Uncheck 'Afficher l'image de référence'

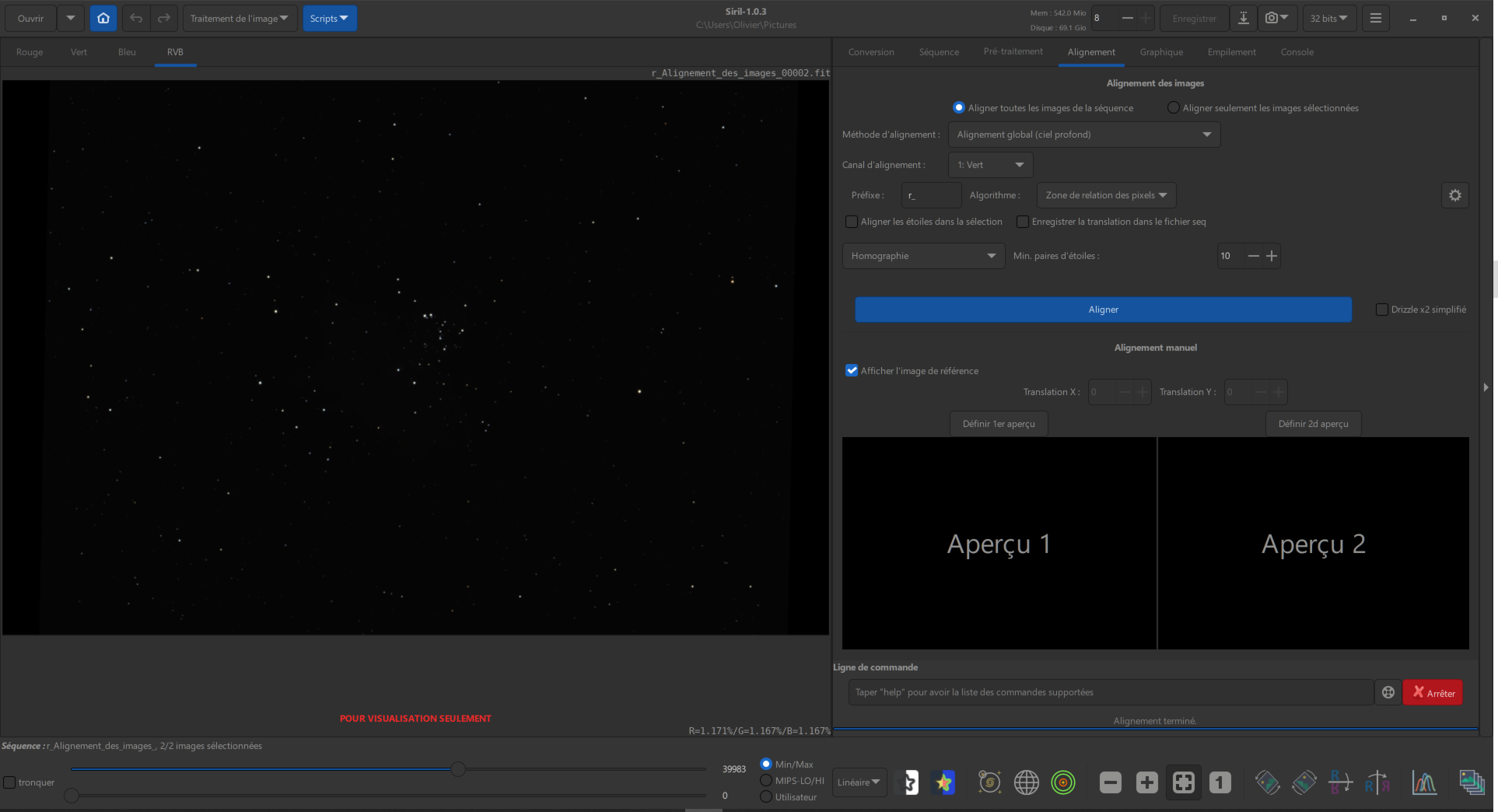pyautogui.click(x=912, y=371)
